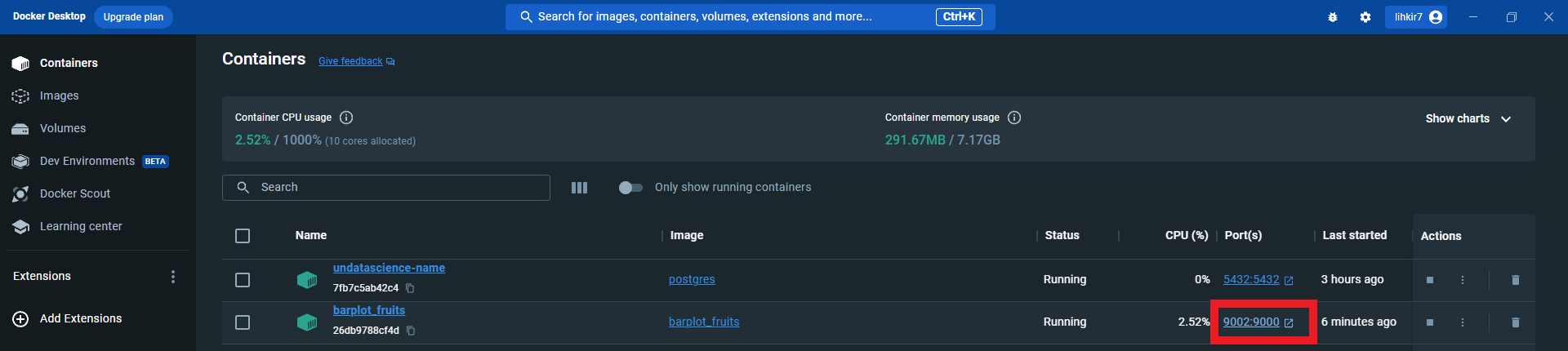Minimize the Docker Desktop window

1473,17
